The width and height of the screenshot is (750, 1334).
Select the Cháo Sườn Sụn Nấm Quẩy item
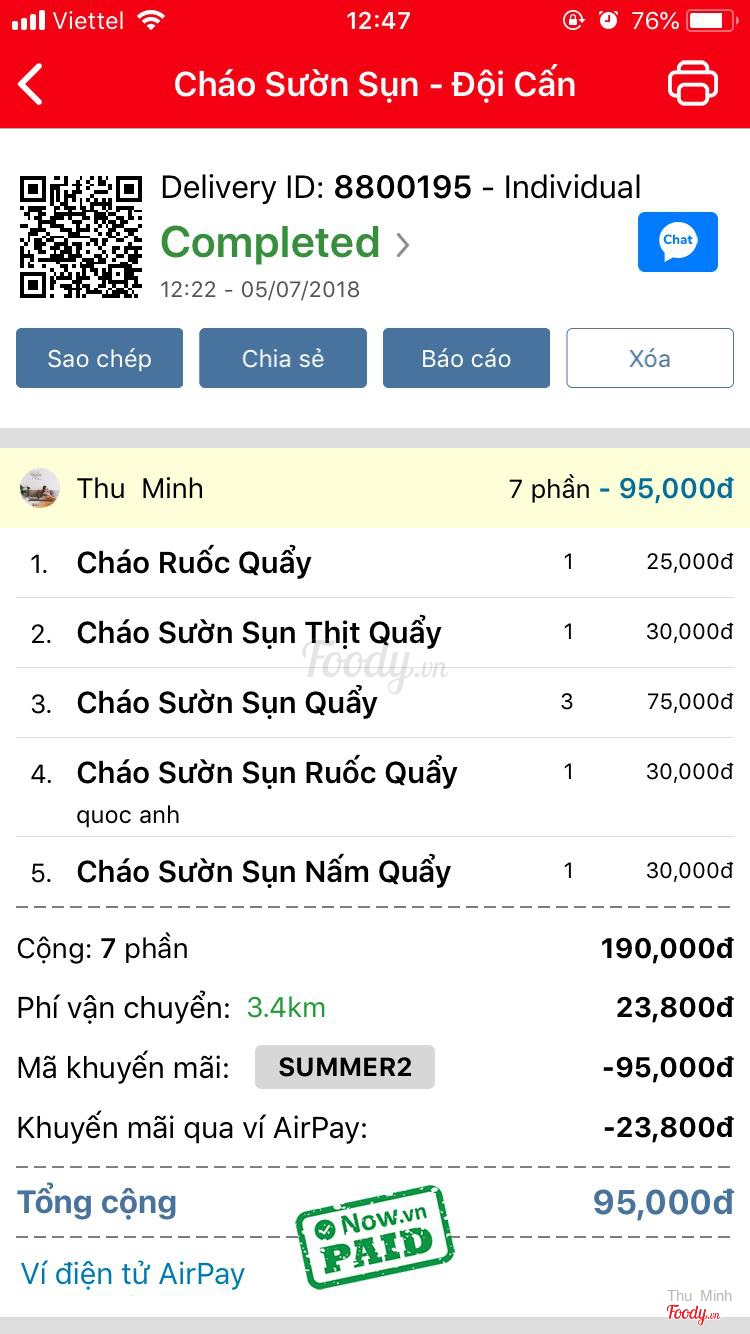(x=263, y=871)
